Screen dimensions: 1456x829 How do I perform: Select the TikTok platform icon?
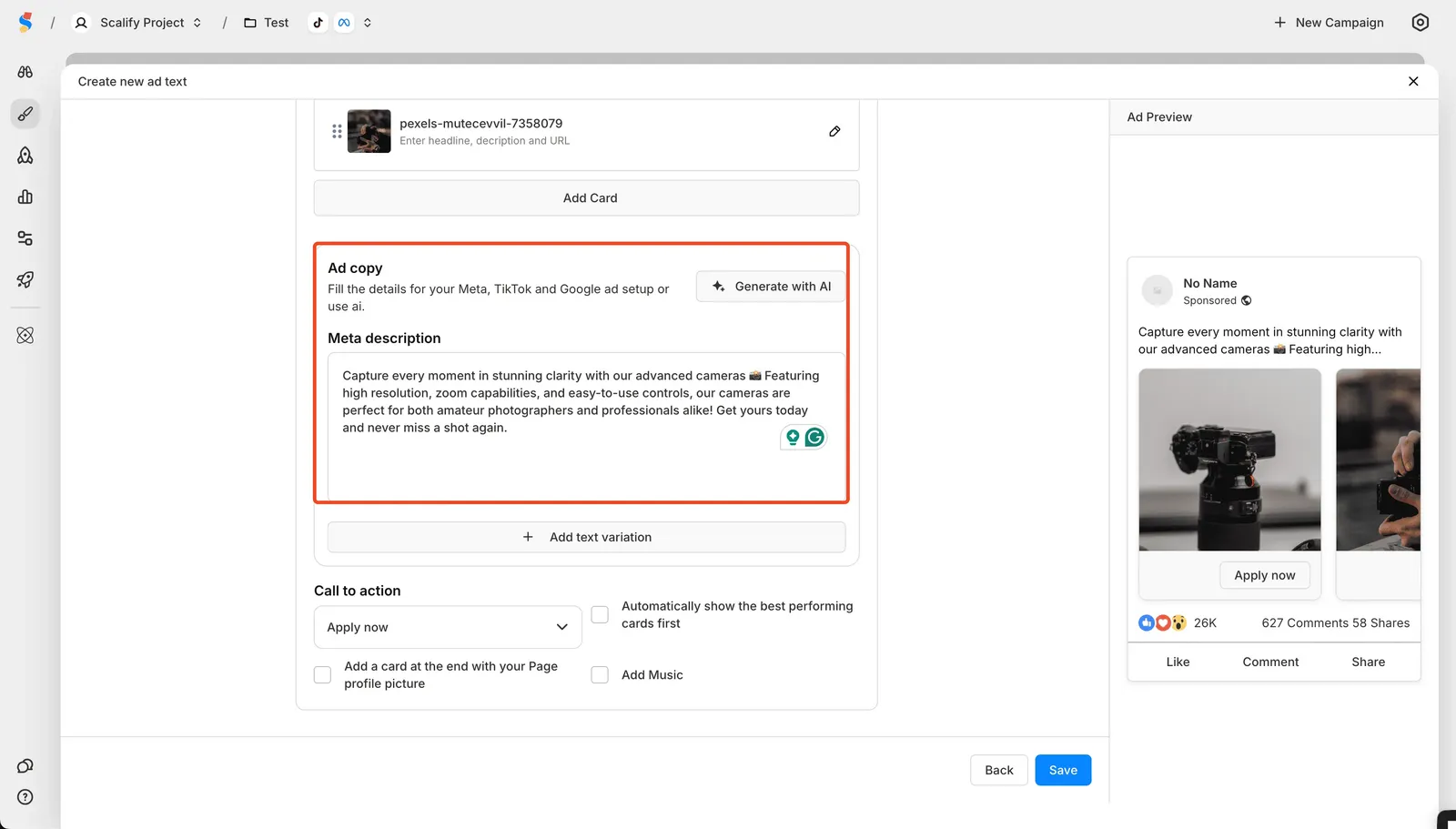318,22
